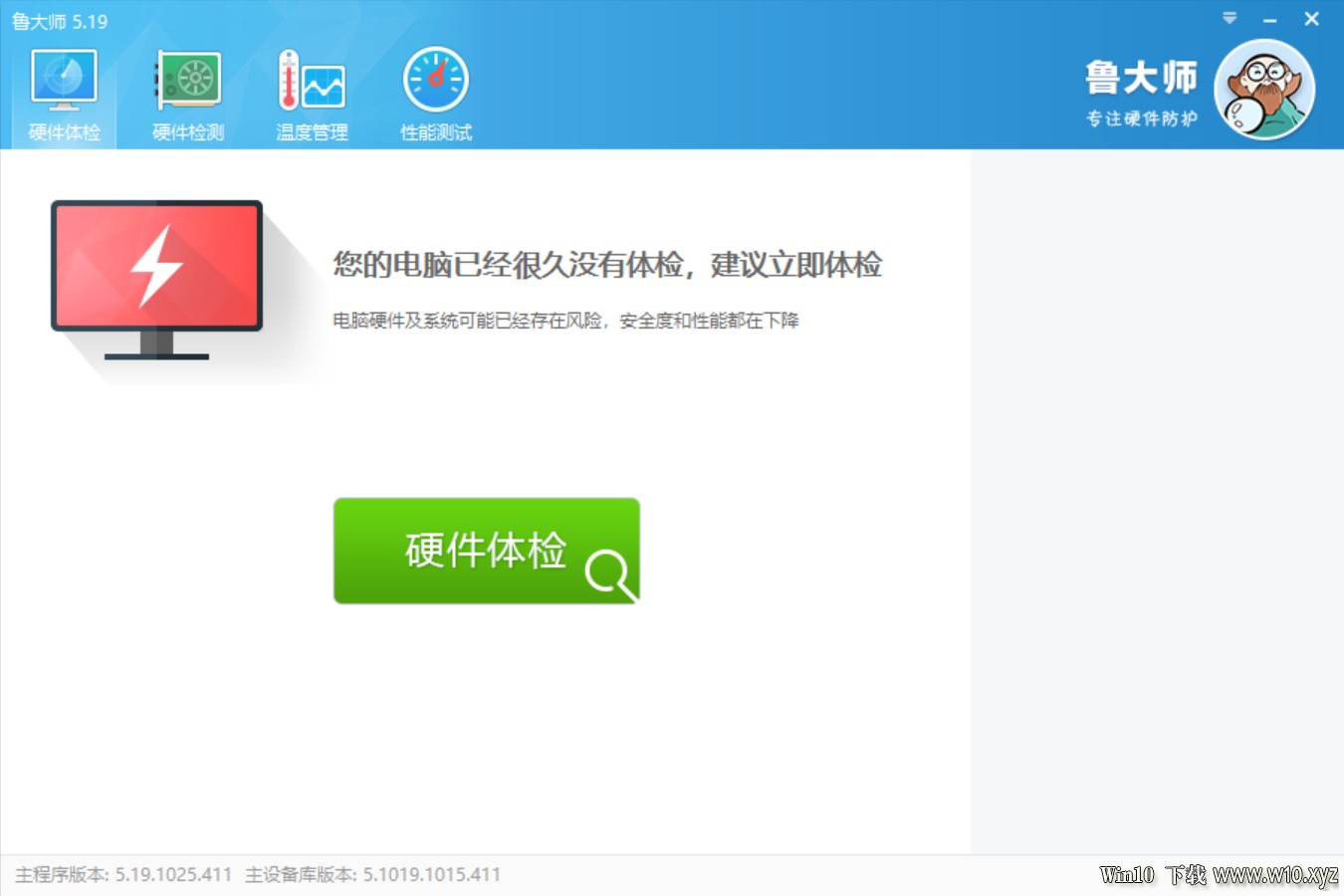The width and height of the screenshot is (1344, 896).
Task: Click the 专注硬件防护 slogan
Action: tap(1141, 118)
